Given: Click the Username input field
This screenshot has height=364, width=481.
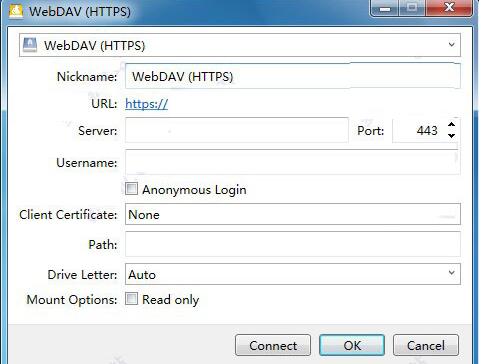Looking at the screenshot, I should point(293,162).
